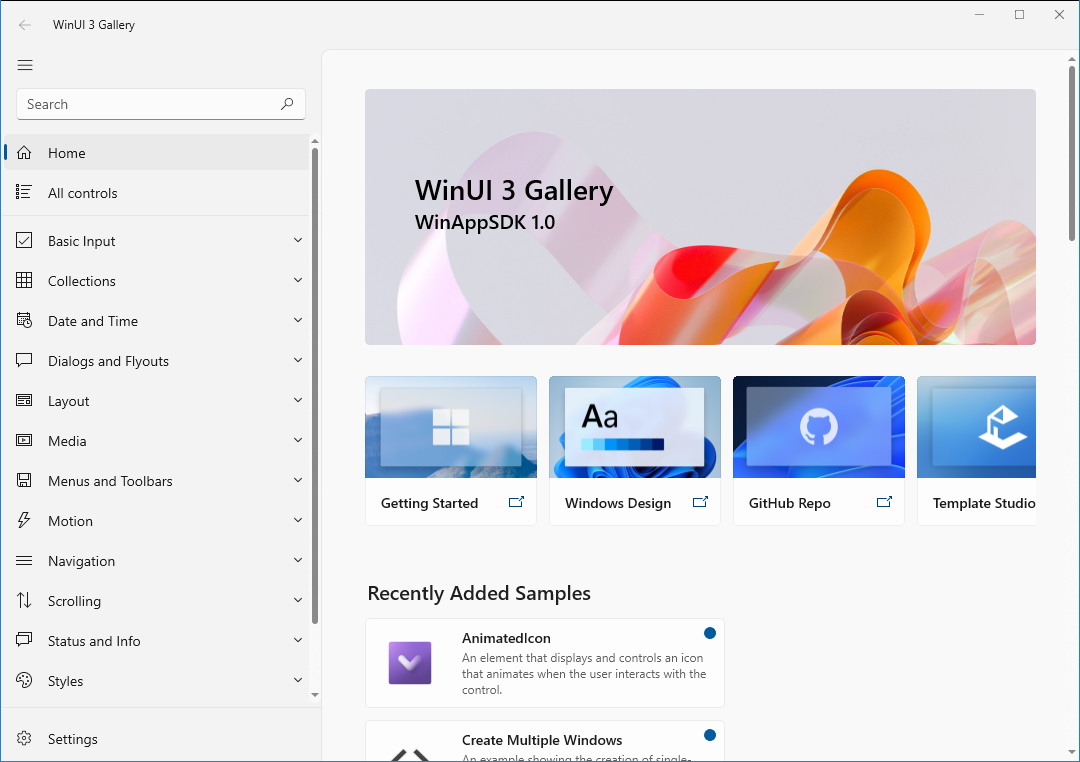Expand Collections chevron
Screen dimensions: 1080x762
click(298, 280)
